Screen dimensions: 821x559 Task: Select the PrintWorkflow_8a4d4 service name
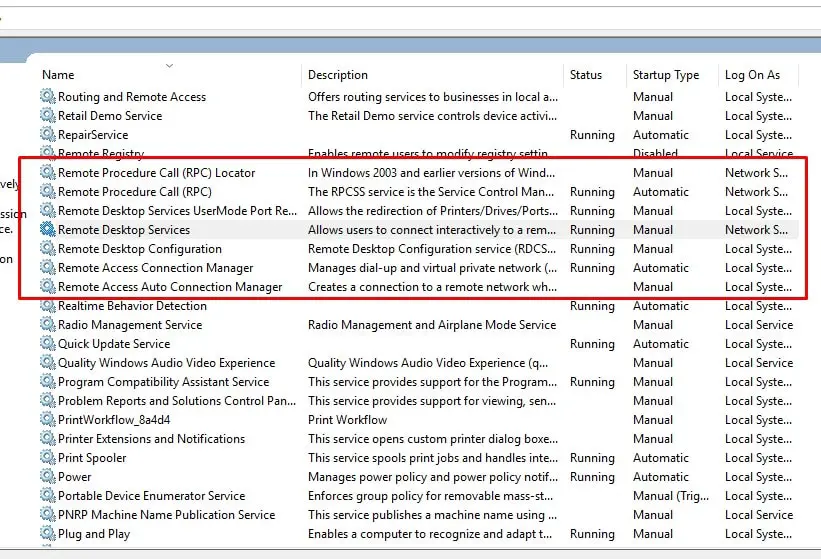point(114,420)
